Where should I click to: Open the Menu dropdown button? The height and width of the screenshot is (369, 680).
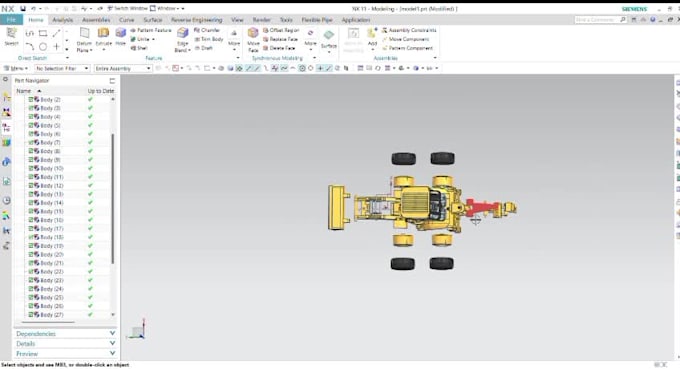(16, 69)
